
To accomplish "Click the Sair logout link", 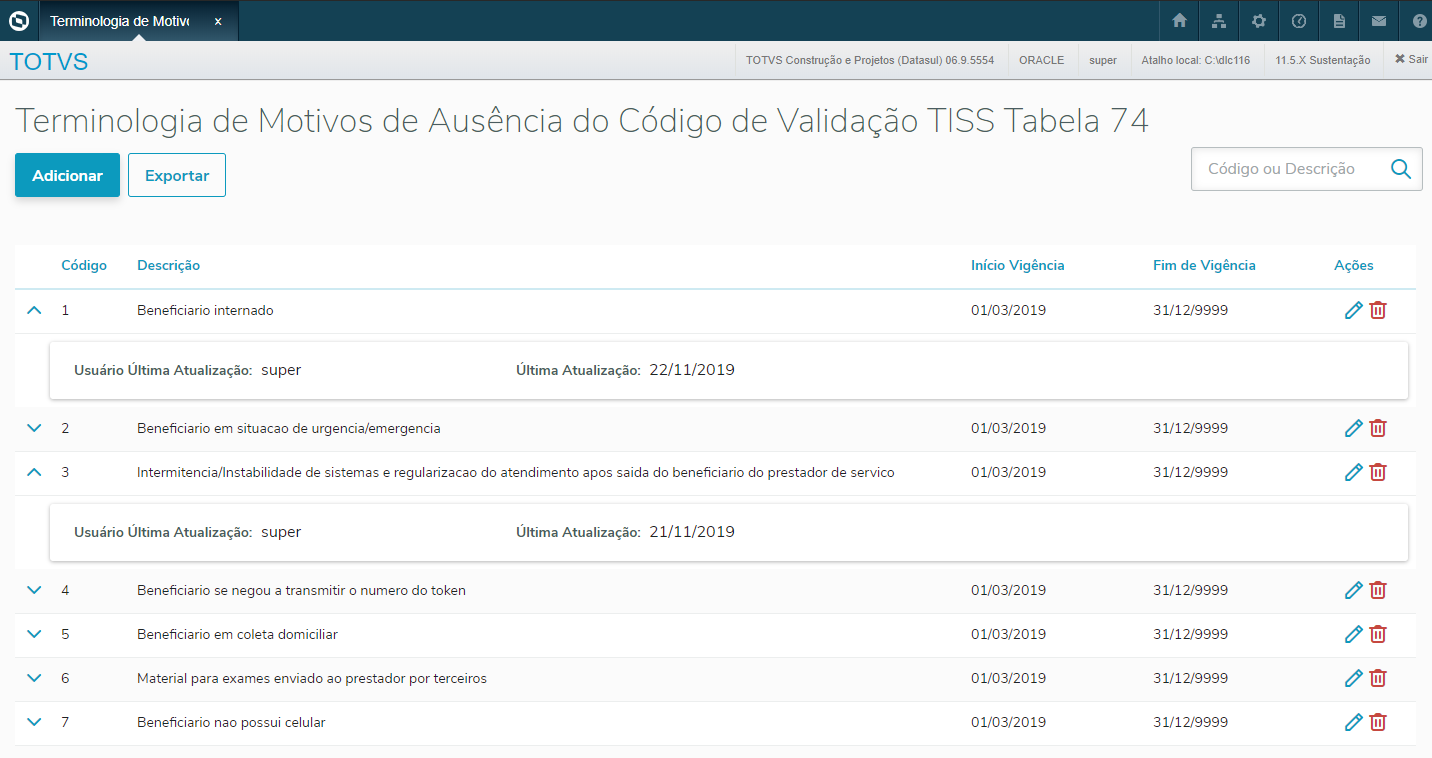I will tap(1411, 60).
